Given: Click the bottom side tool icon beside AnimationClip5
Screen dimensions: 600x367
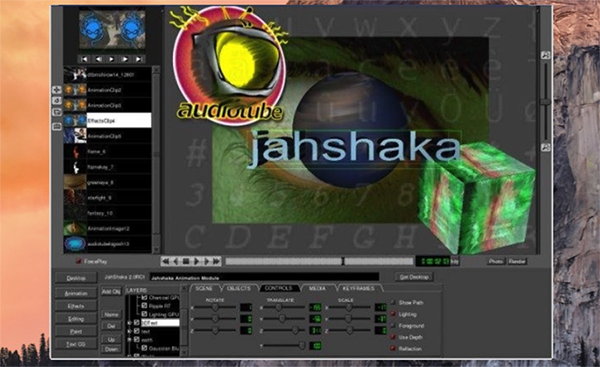Looking at the screenshot, I should (57, 126).
